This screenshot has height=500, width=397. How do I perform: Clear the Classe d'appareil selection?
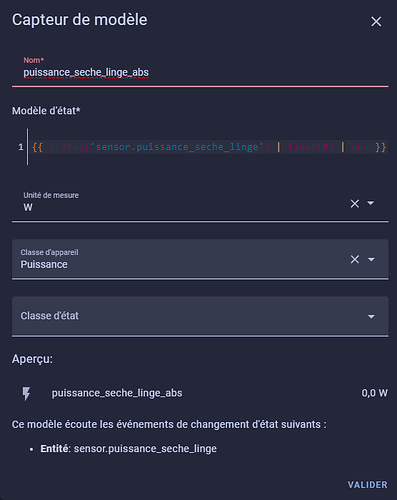pos(355,259)
